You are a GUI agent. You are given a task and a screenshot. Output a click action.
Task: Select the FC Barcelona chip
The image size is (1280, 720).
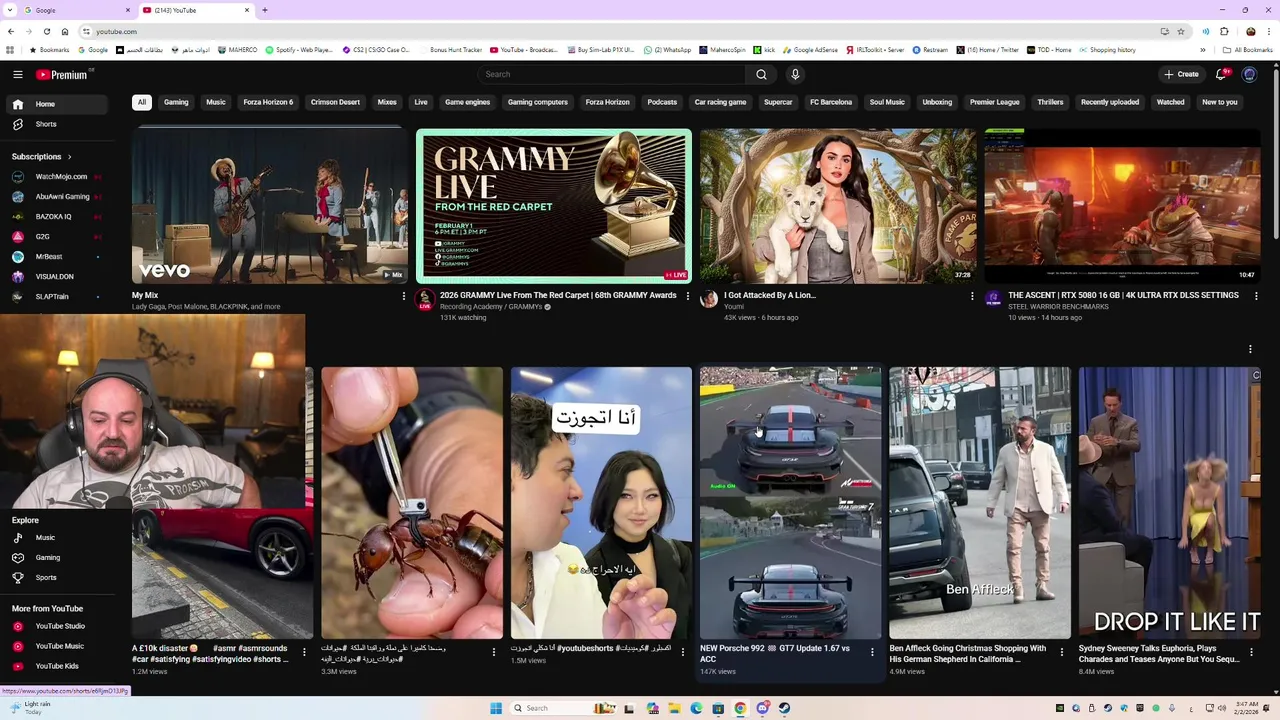[x=831, y=102]
